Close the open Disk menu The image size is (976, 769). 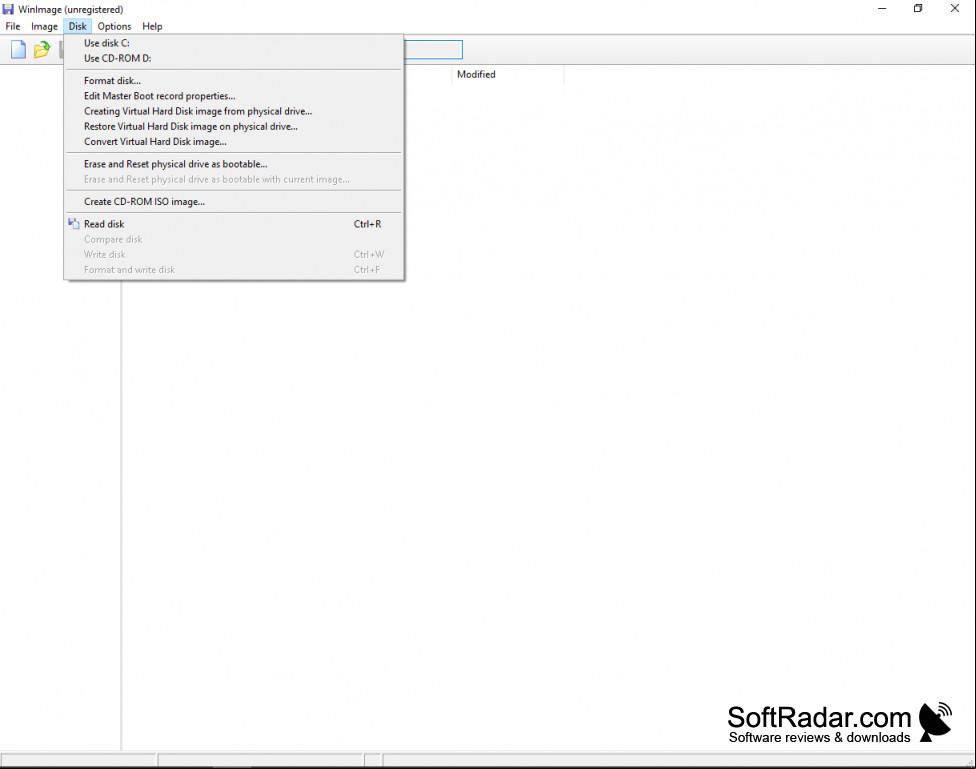pyautogui.click(x=77, y=26)
